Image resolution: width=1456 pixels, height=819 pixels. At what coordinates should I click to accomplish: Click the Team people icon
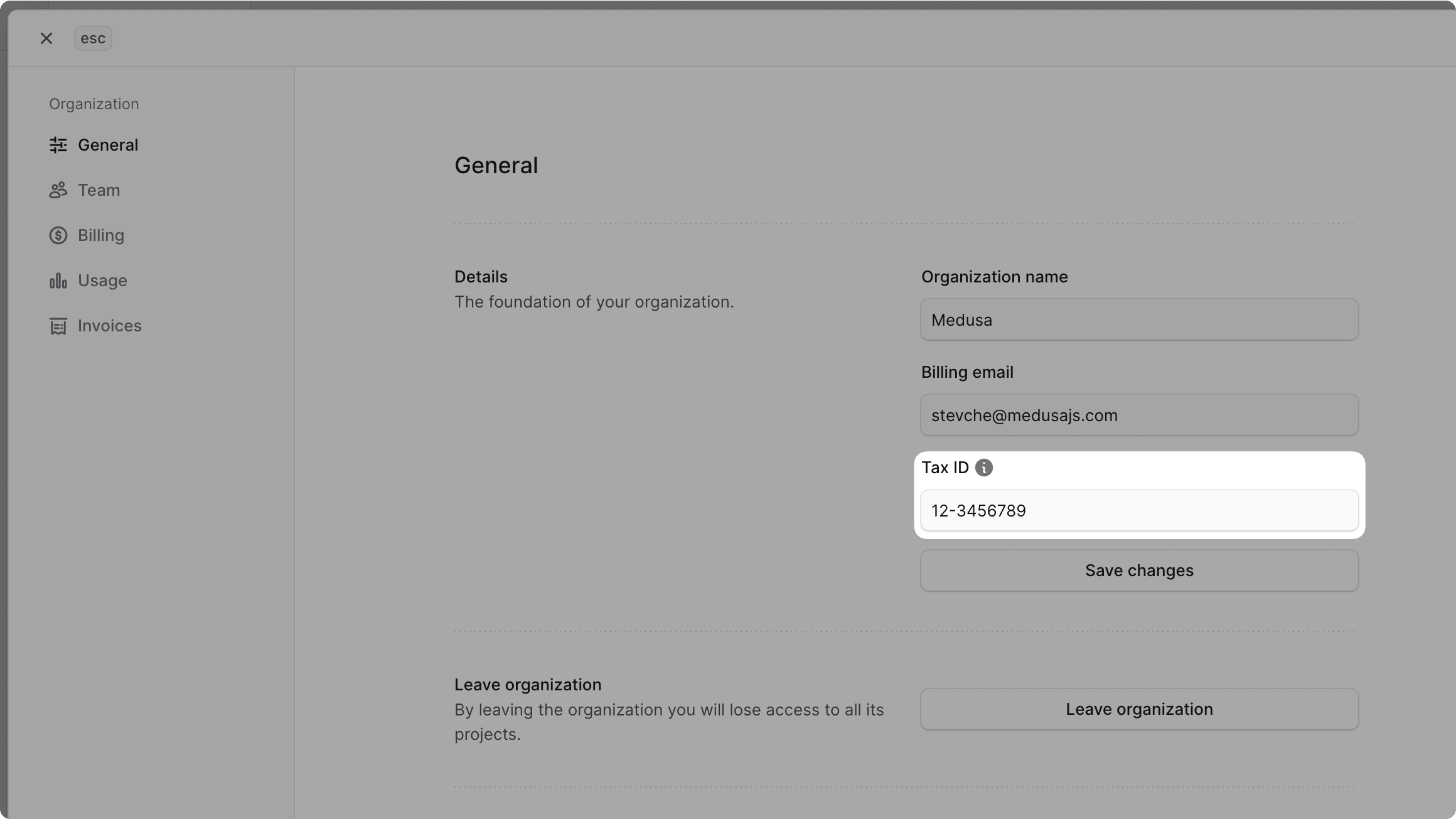coord(58,190)
